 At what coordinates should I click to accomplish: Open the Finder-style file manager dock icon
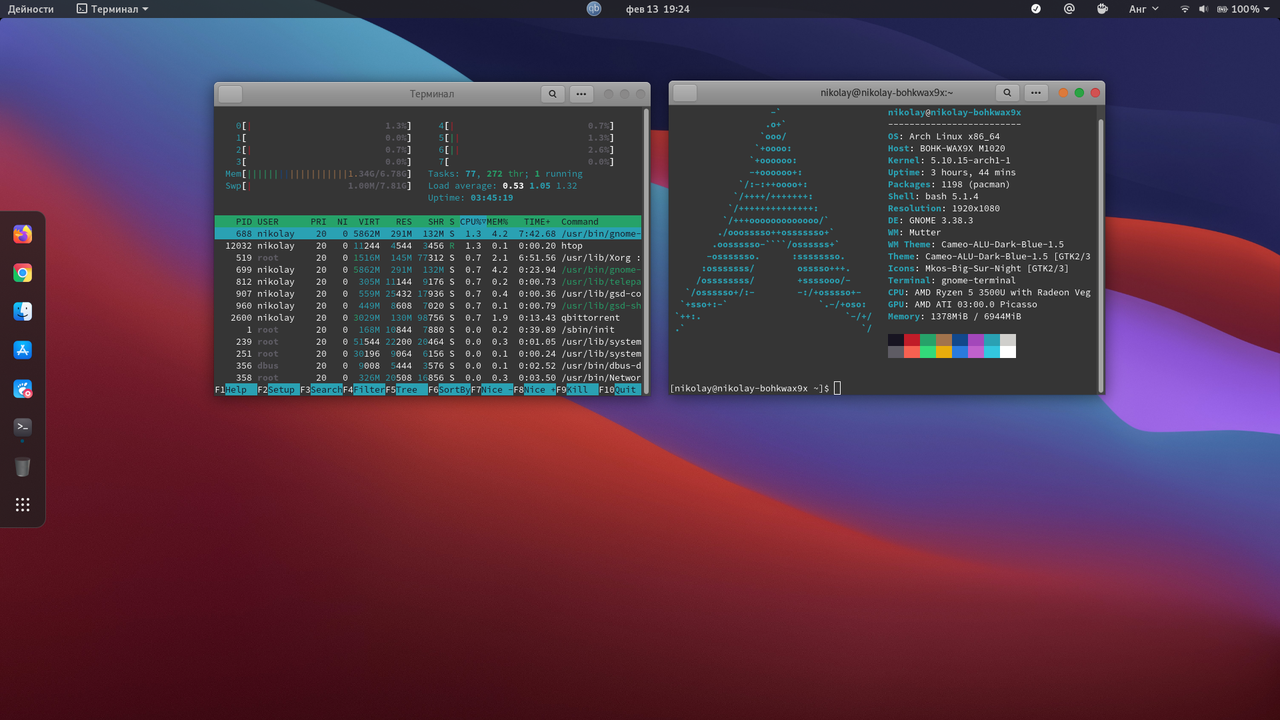coord(22,311)
